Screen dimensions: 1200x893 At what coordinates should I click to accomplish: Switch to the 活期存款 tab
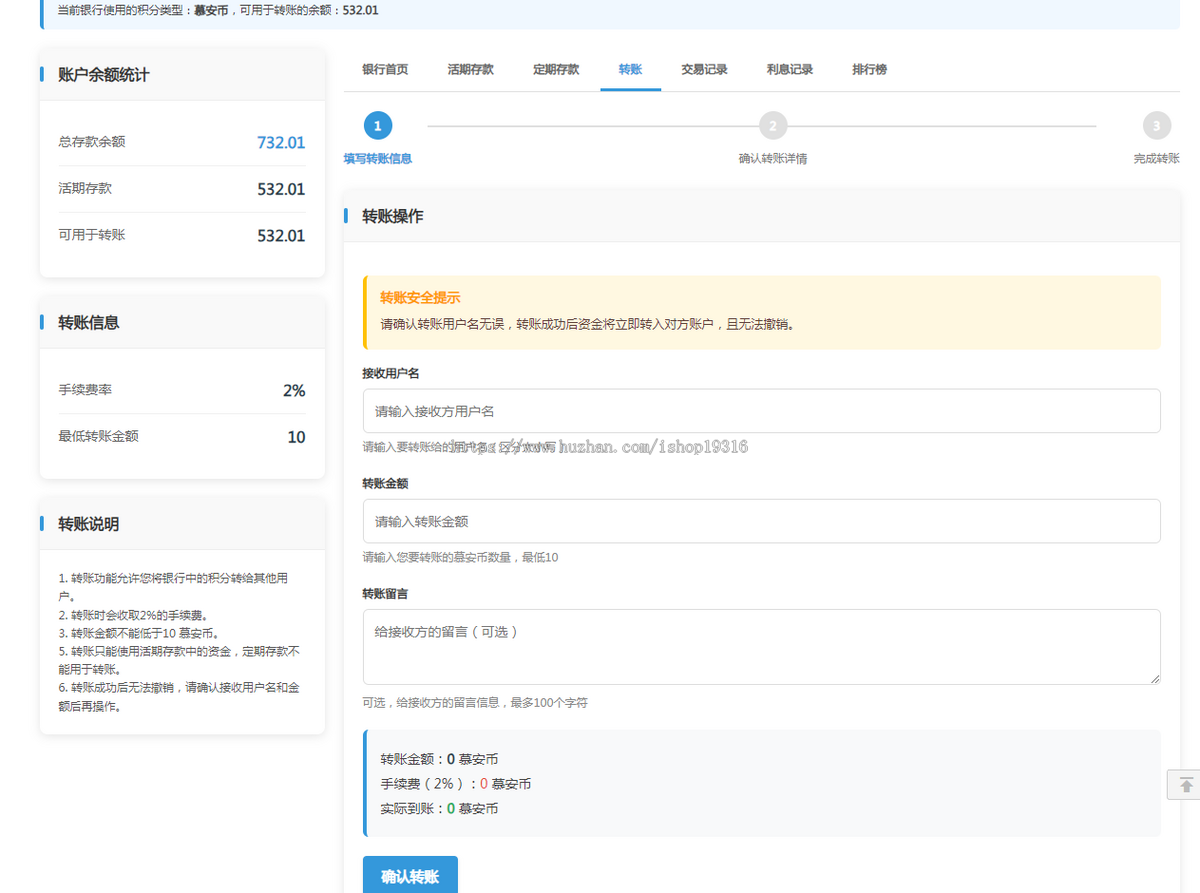[x=470, y=70]
